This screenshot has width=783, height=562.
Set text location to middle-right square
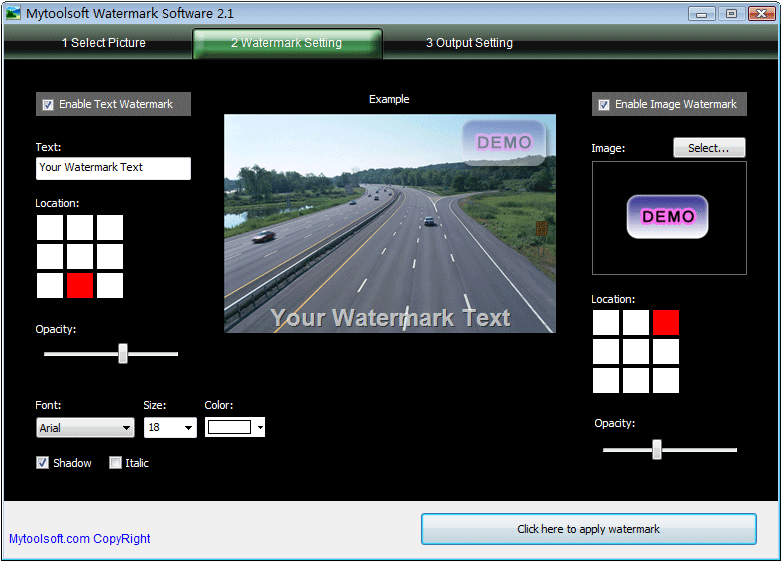tap(110, 257)
